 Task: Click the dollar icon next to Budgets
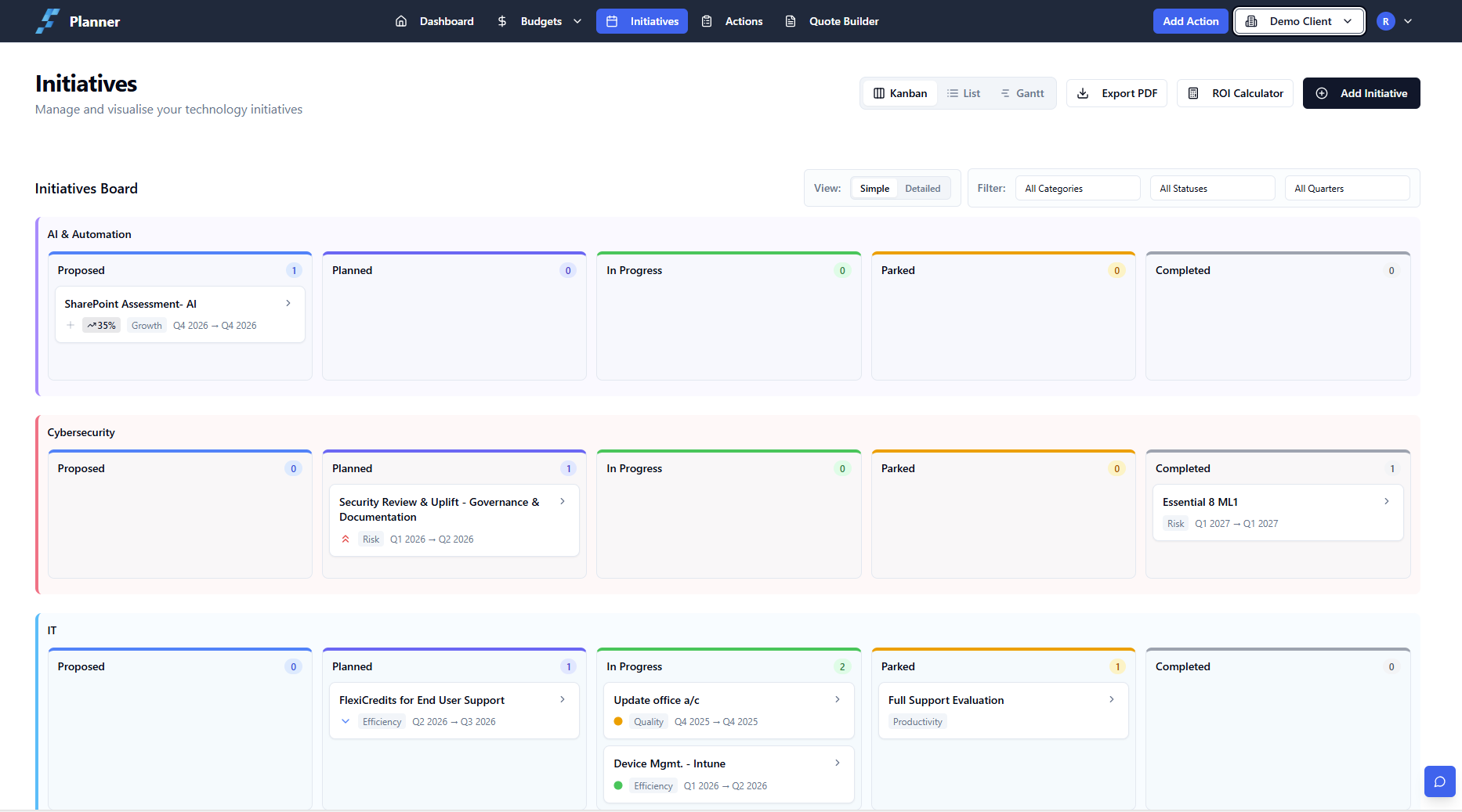pos(502,21)
